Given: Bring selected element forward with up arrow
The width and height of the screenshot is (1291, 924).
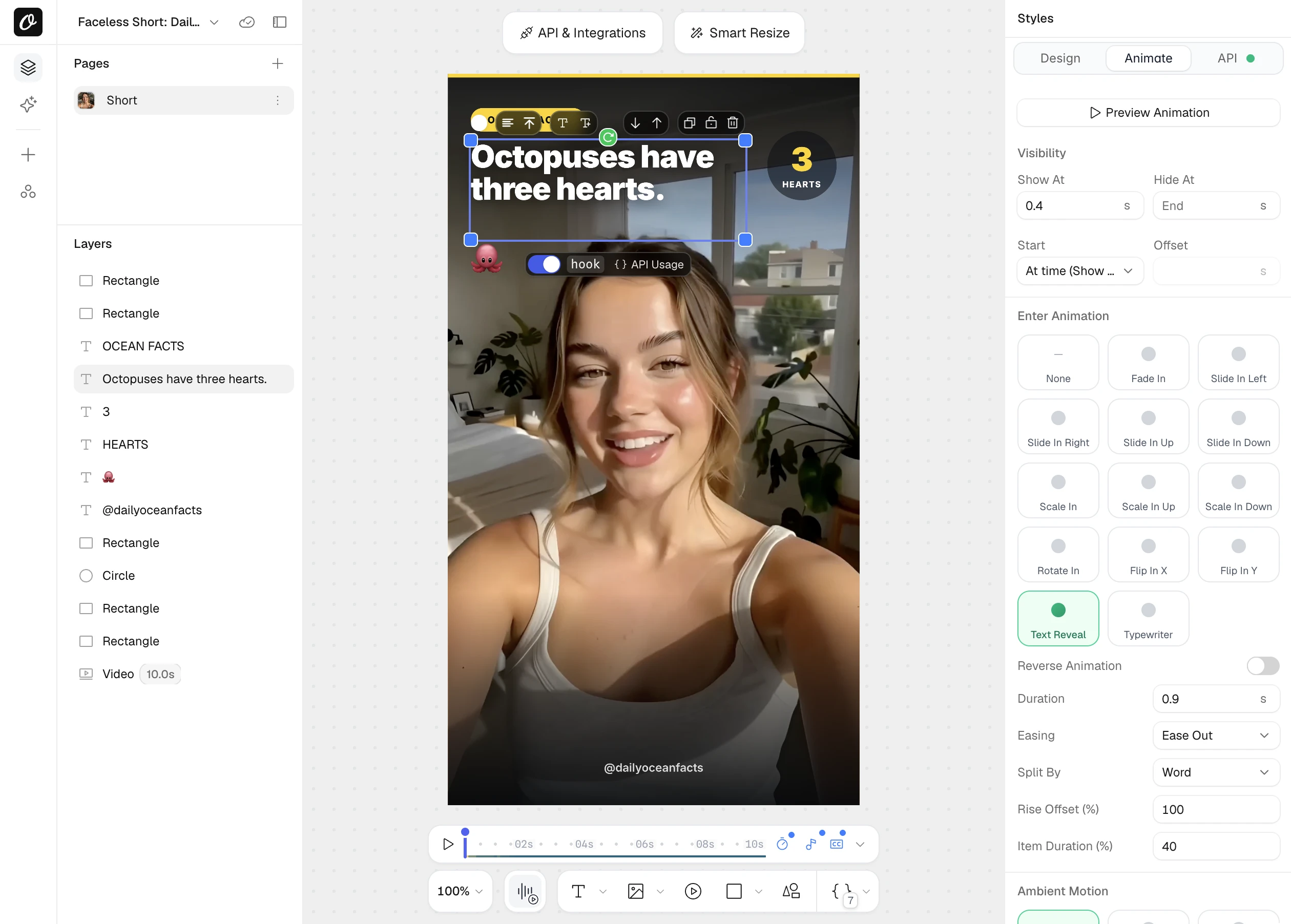Looking at the screenshot, I should click(657, 123).
